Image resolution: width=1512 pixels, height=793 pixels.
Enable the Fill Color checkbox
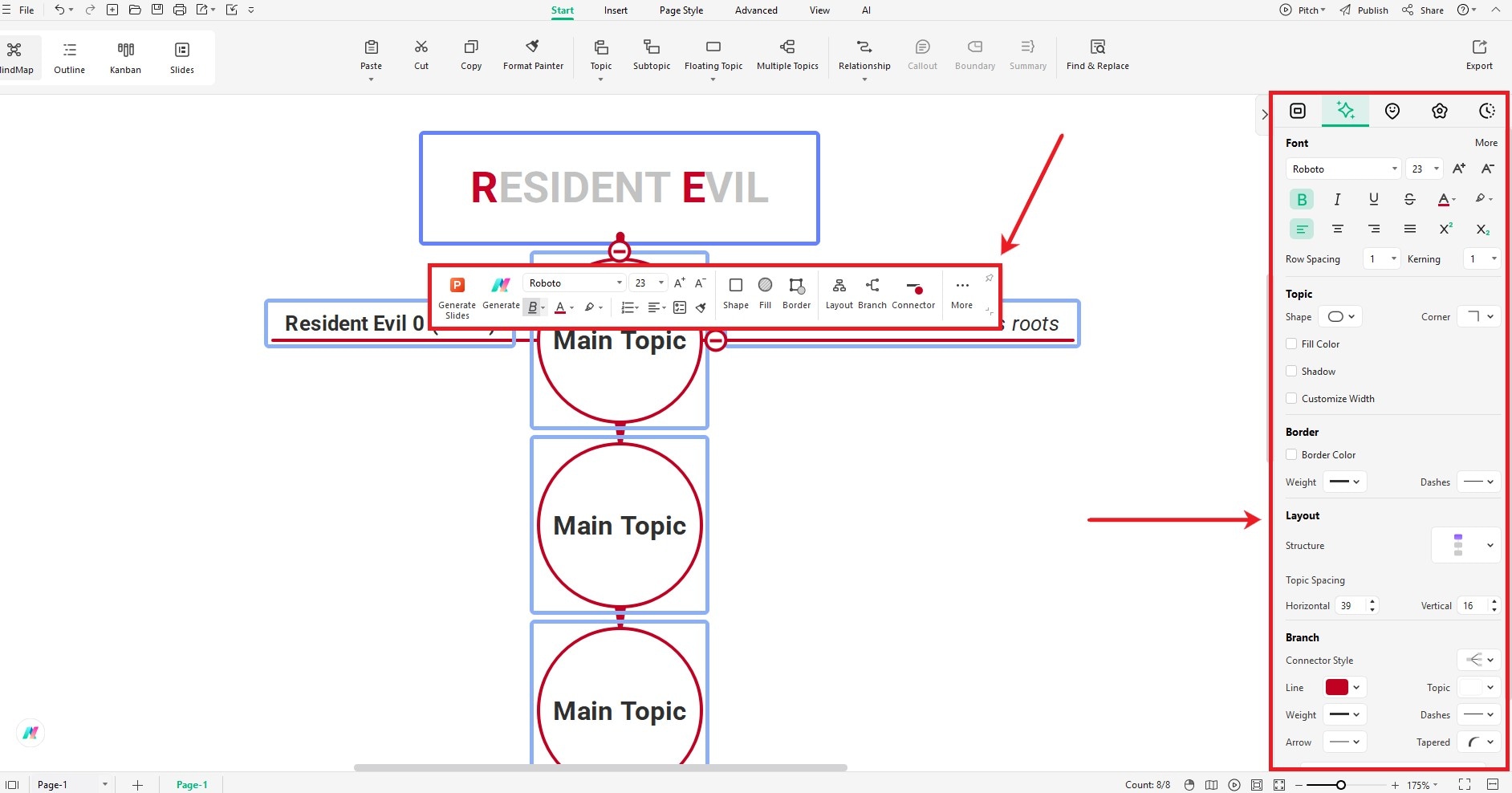pyautogui.click(x=1291, y=344)
